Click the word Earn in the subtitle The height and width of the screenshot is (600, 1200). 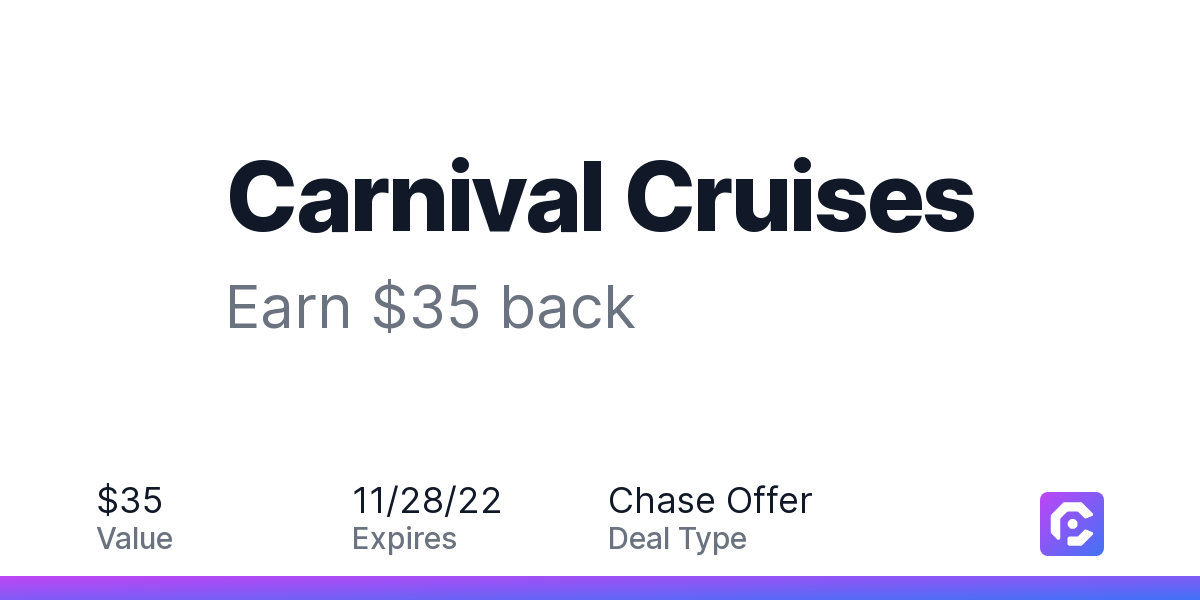[289, 306]
